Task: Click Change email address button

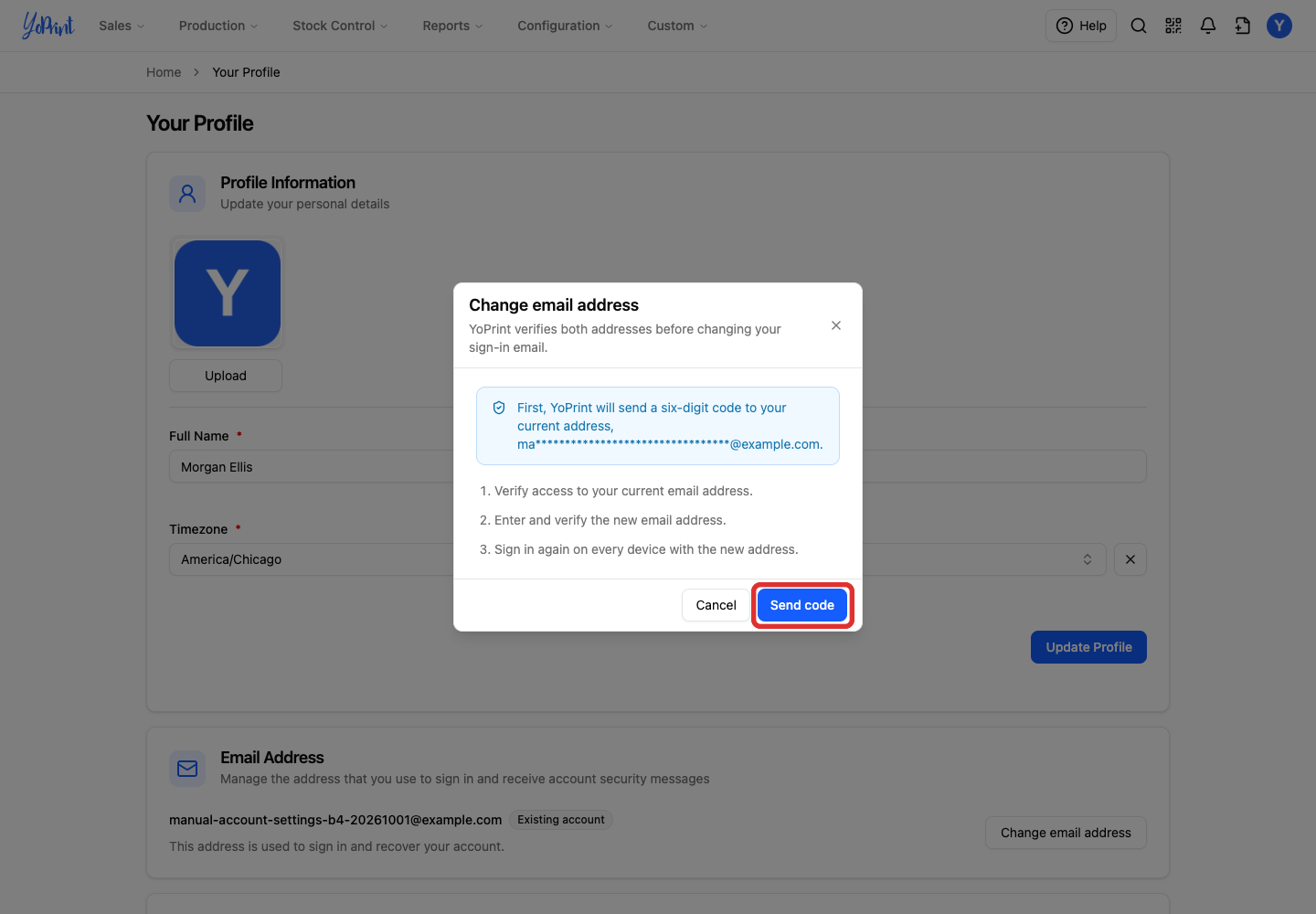Action: point(1066,833)
